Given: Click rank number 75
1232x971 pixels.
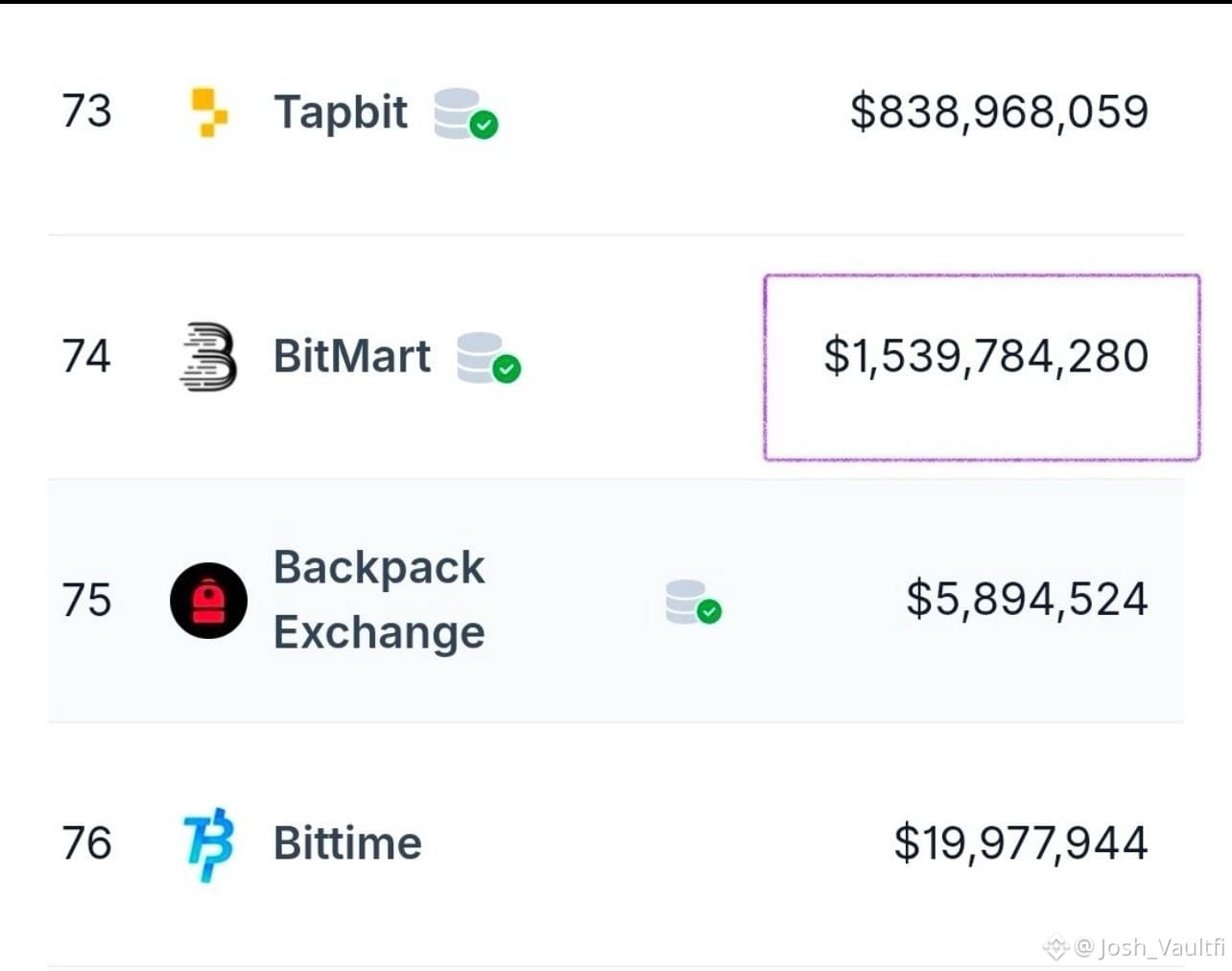Looking at the screenshot, I should coord(86,600).
